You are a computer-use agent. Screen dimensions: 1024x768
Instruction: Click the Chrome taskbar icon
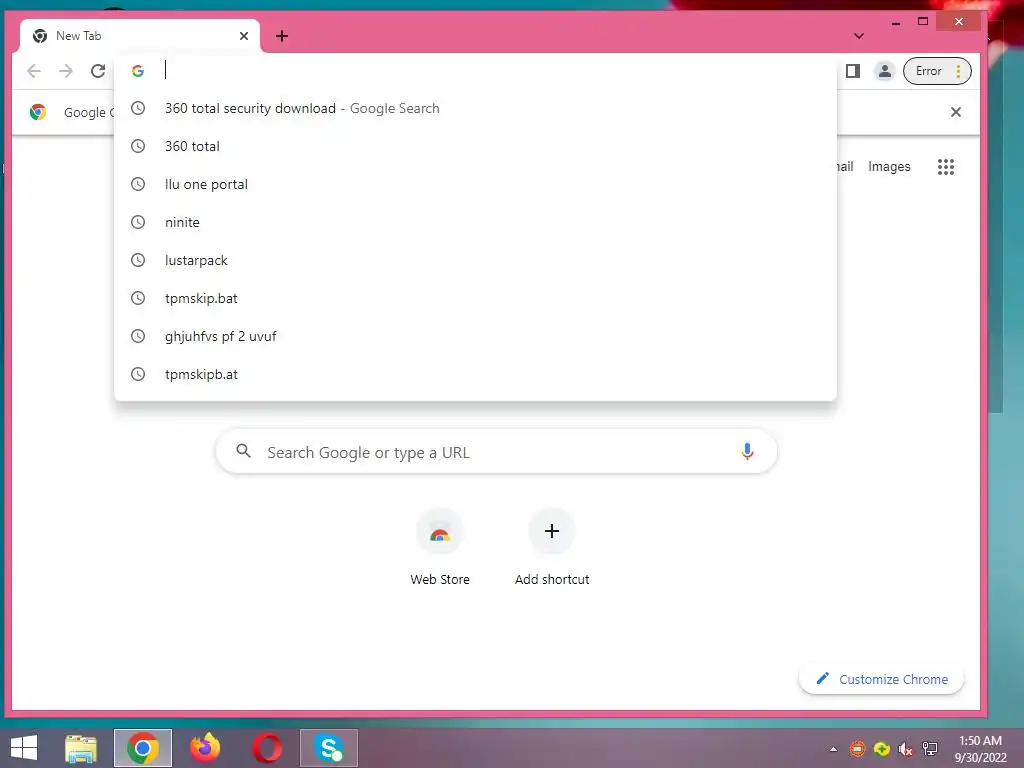[x=143, y=748]
